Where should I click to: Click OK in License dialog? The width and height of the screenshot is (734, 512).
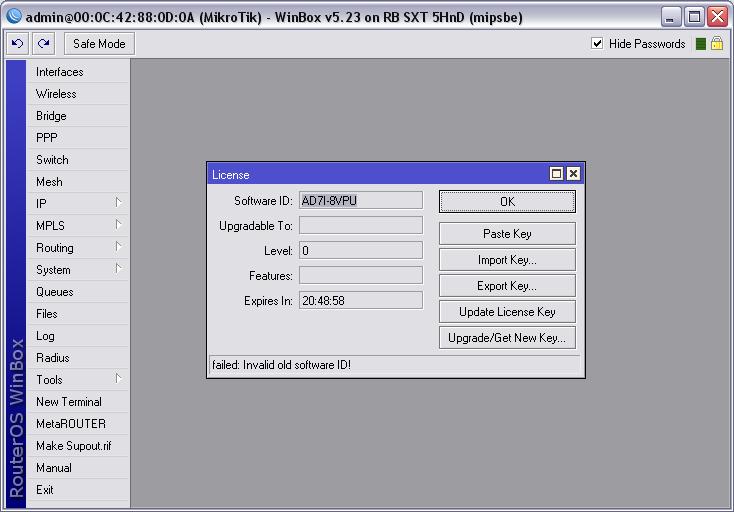(x=507, y=202)
